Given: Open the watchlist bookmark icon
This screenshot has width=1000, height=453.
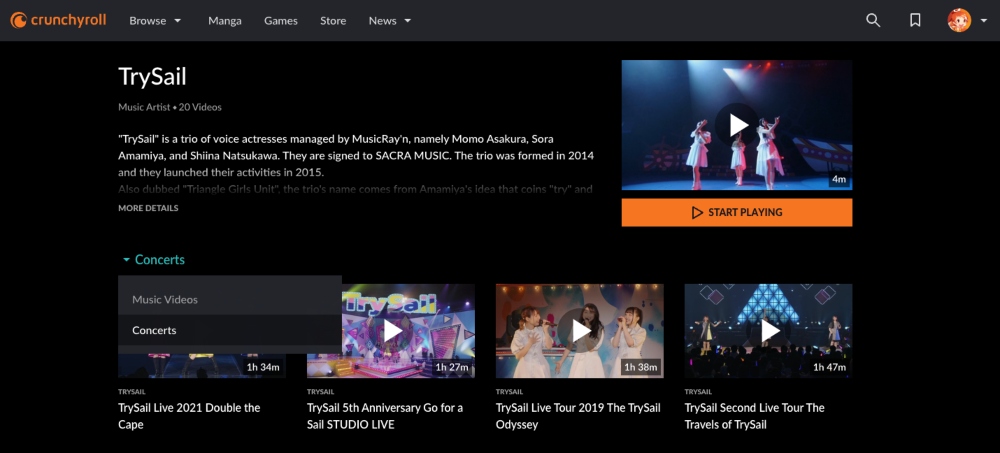Looking at the screenshot, I should 915,20.
